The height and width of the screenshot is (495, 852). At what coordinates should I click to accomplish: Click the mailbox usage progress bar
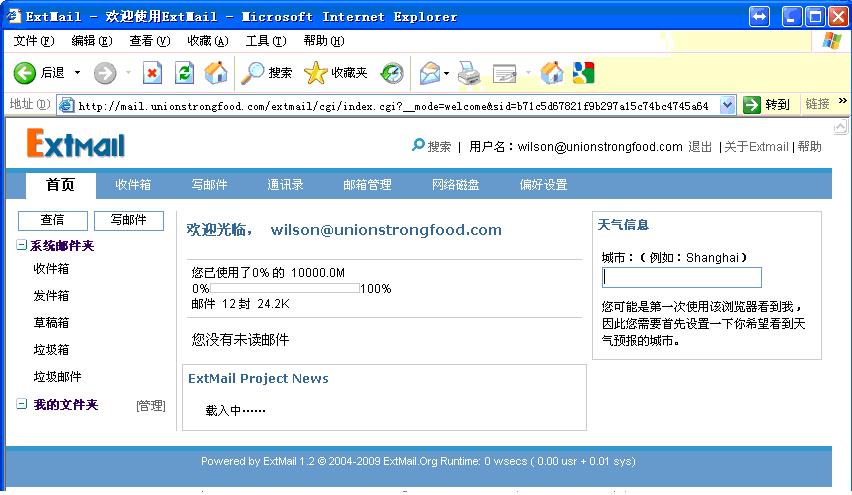coord(285,289)
